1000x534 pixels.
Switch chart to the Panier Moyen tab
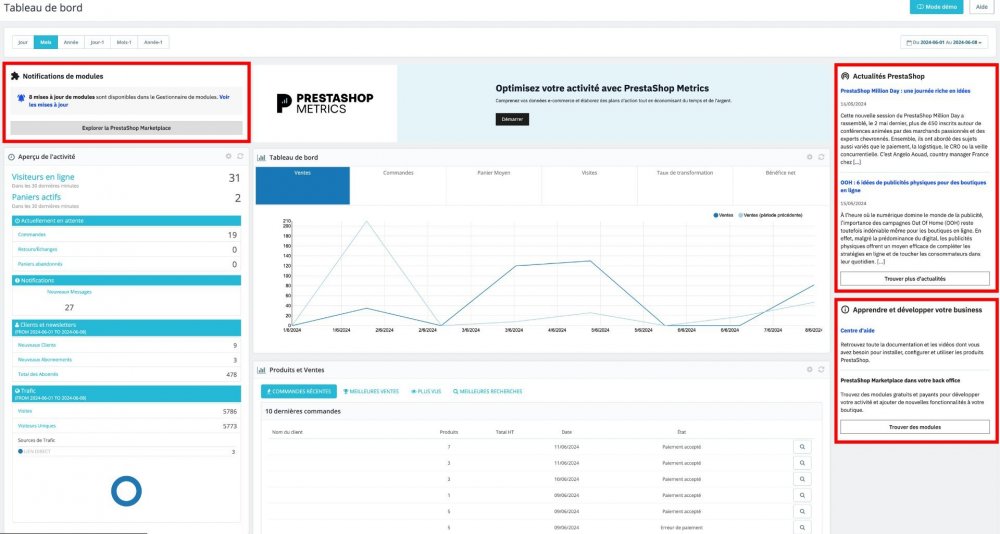click(494, 186)
